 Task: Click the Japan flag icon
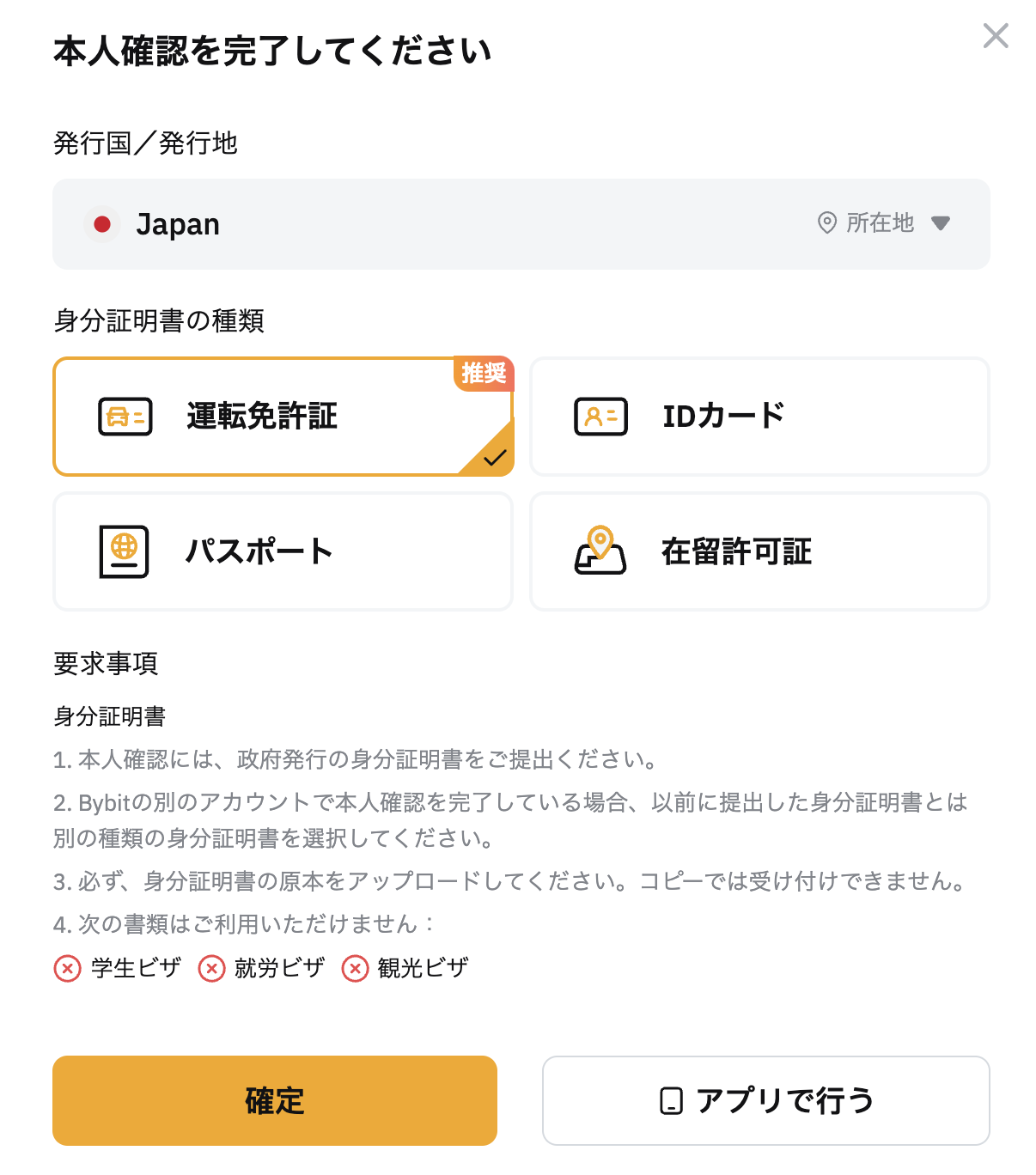tap(102, 224)
